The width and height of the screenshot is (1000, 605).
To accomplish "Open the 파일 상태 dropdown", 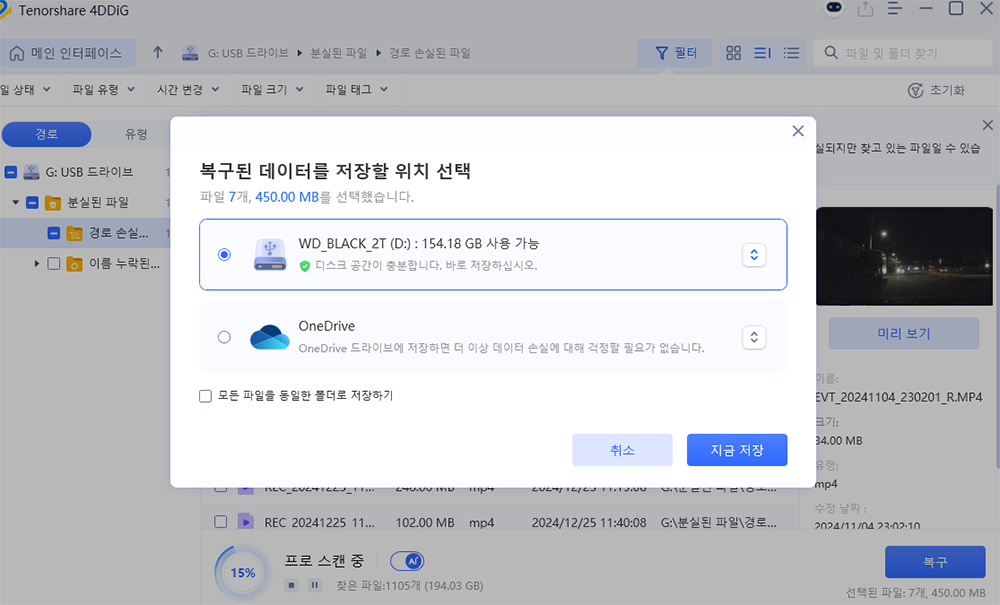I will 26,89.
